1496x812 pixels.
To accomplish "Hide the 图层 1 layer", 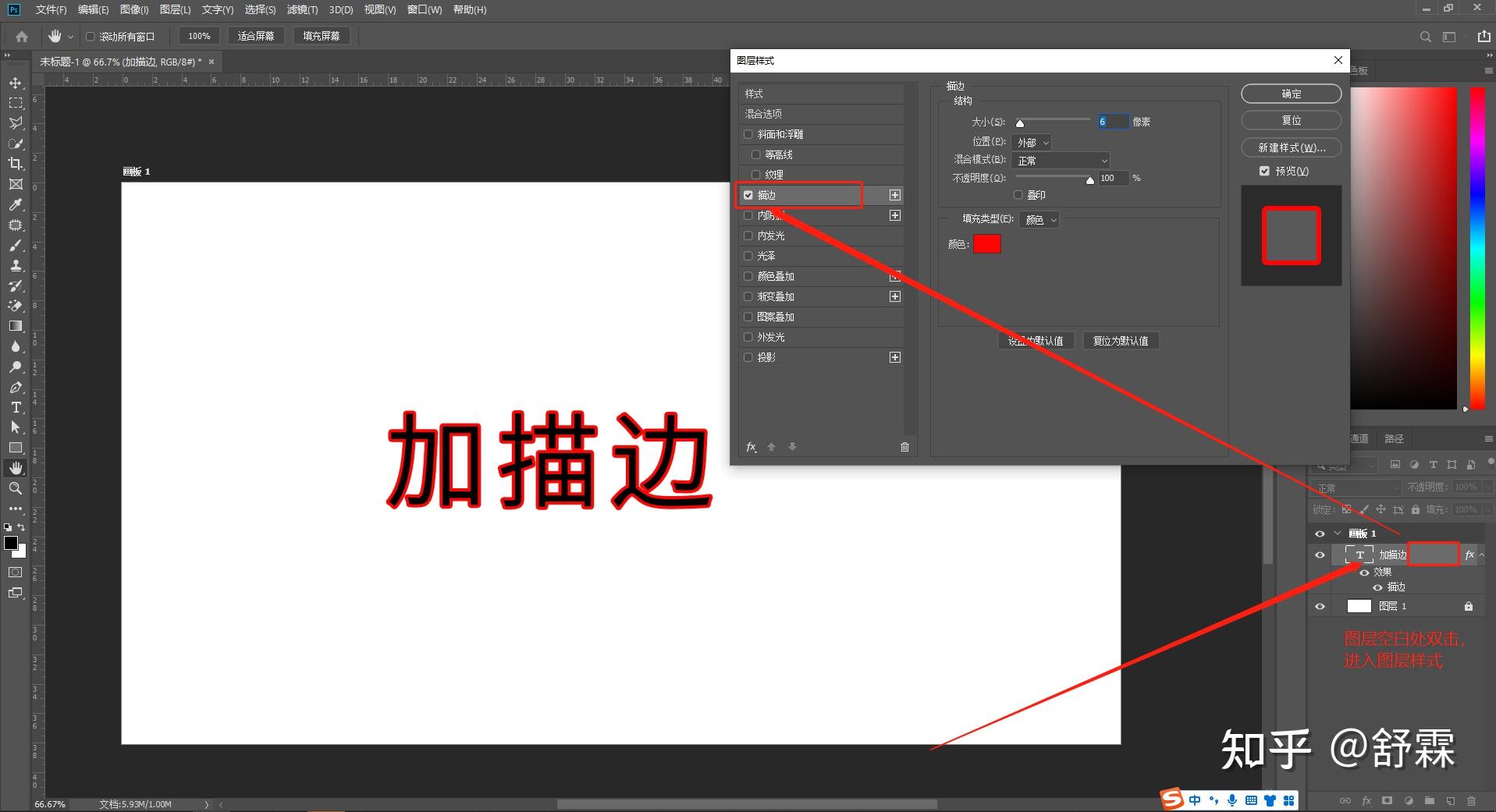I will [1320, 606].
